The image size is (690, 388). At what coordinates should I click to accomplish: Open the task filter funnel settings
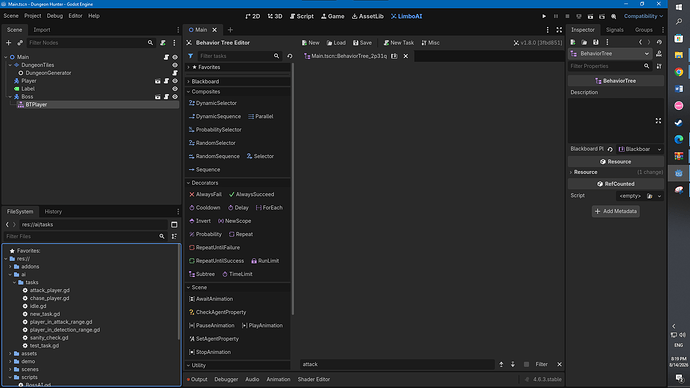click(x=191, y=56)
